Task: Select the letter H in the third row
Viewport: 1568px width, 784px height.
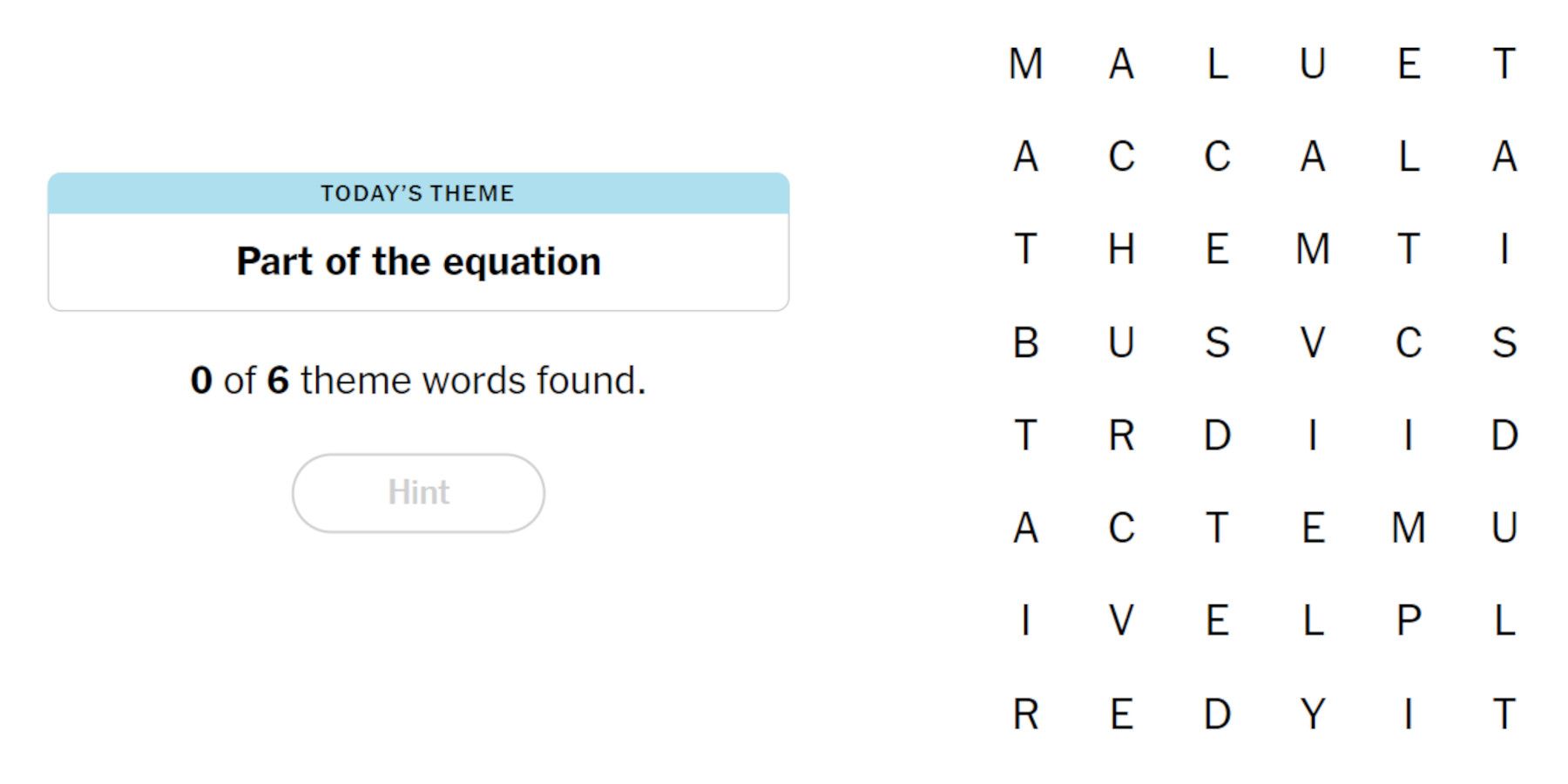Action: pyautogui.click(x=1124, y=250)
